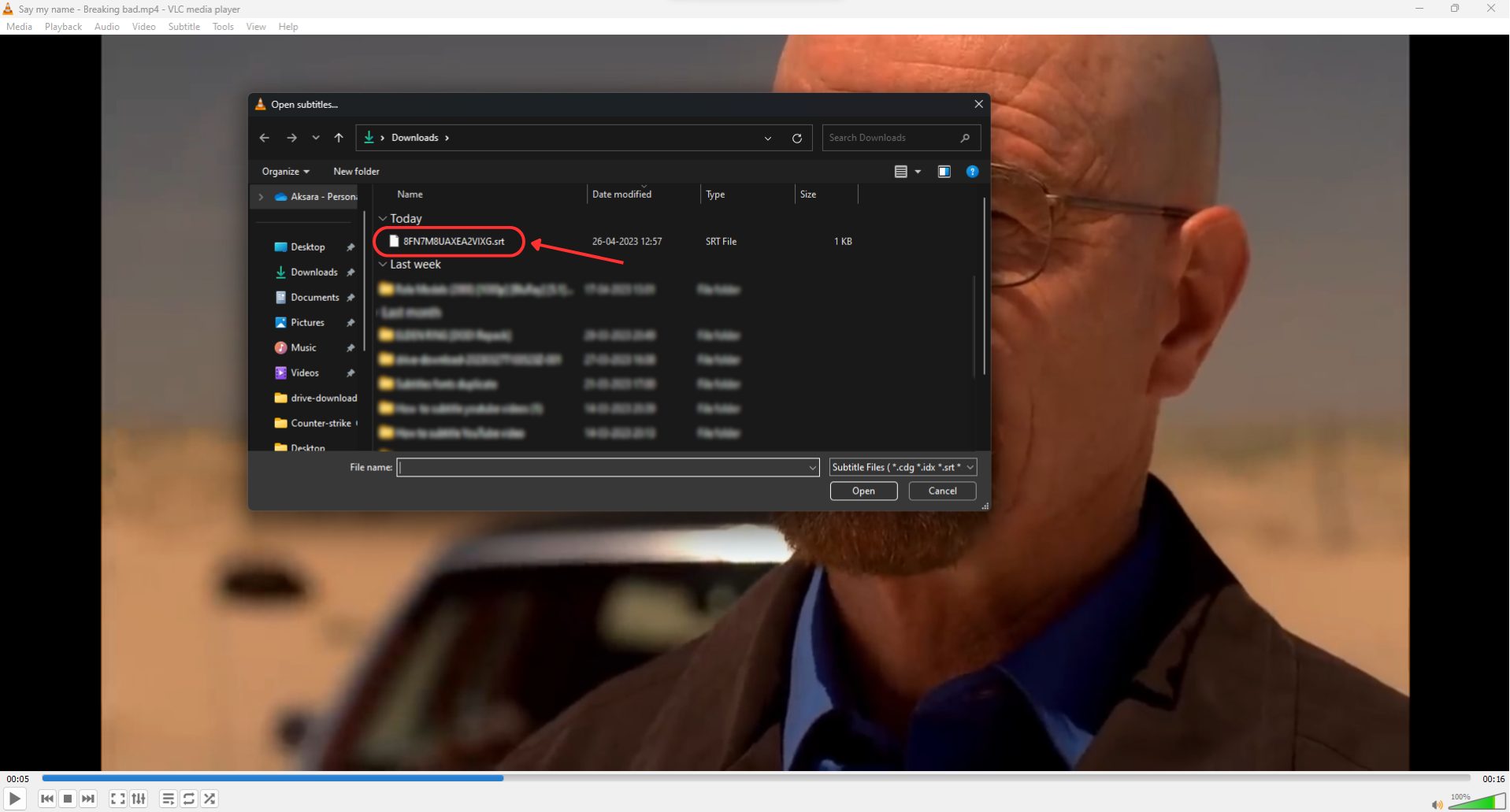Click the Open button in dialog
The width and height of the screenshot is (1510, 812).
click(x=863, y=491)
